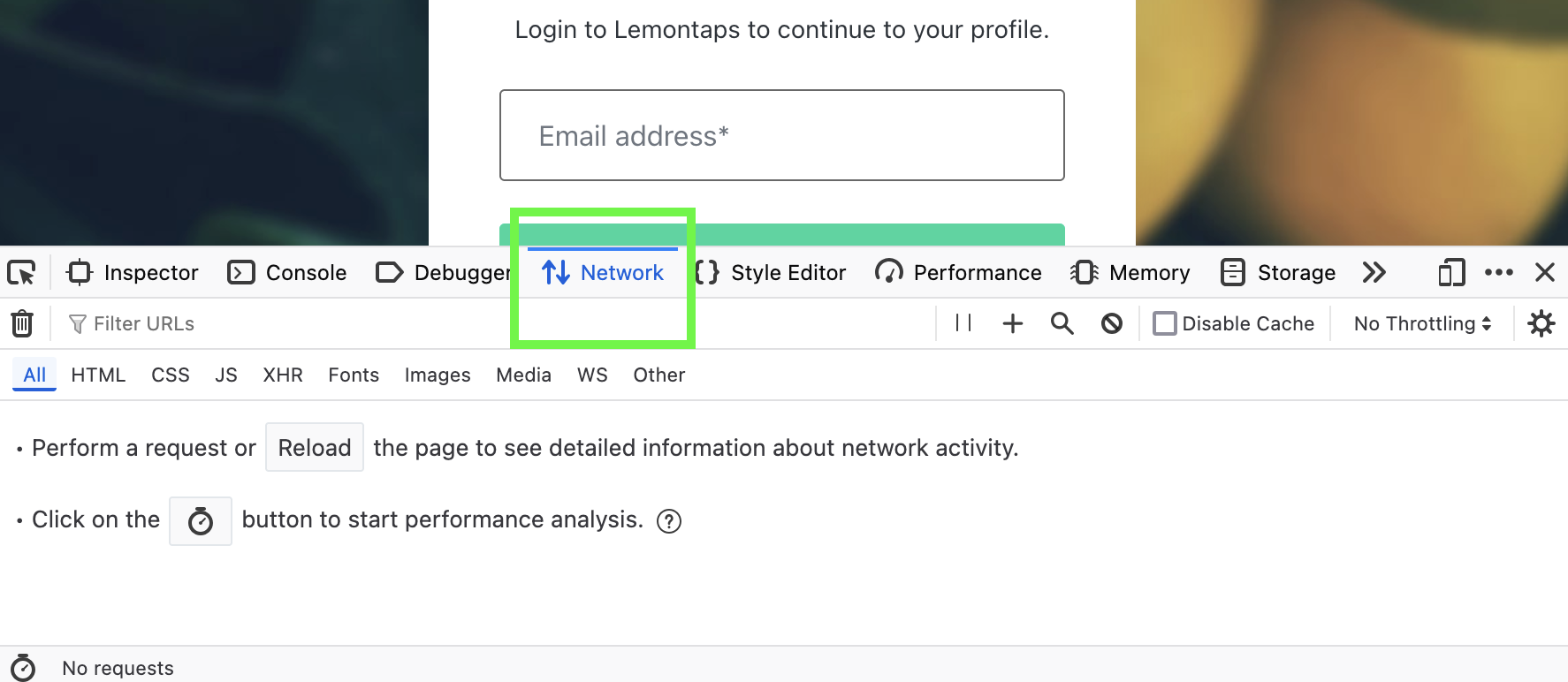
Task: Filter requests by Fonts
Action: 354,375
